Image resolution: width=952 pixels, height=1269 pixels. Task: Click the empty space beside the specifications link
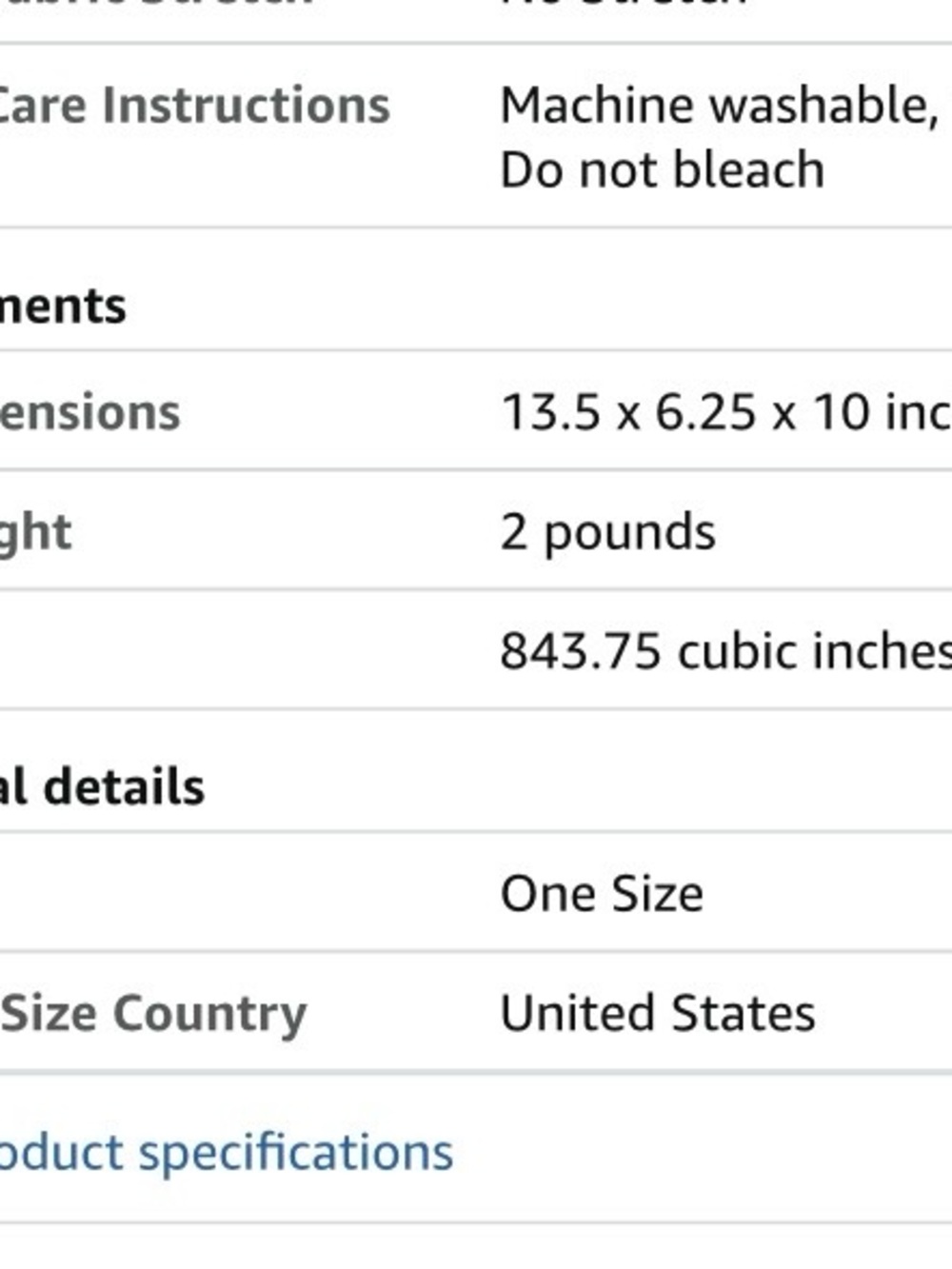point(703,1153)
